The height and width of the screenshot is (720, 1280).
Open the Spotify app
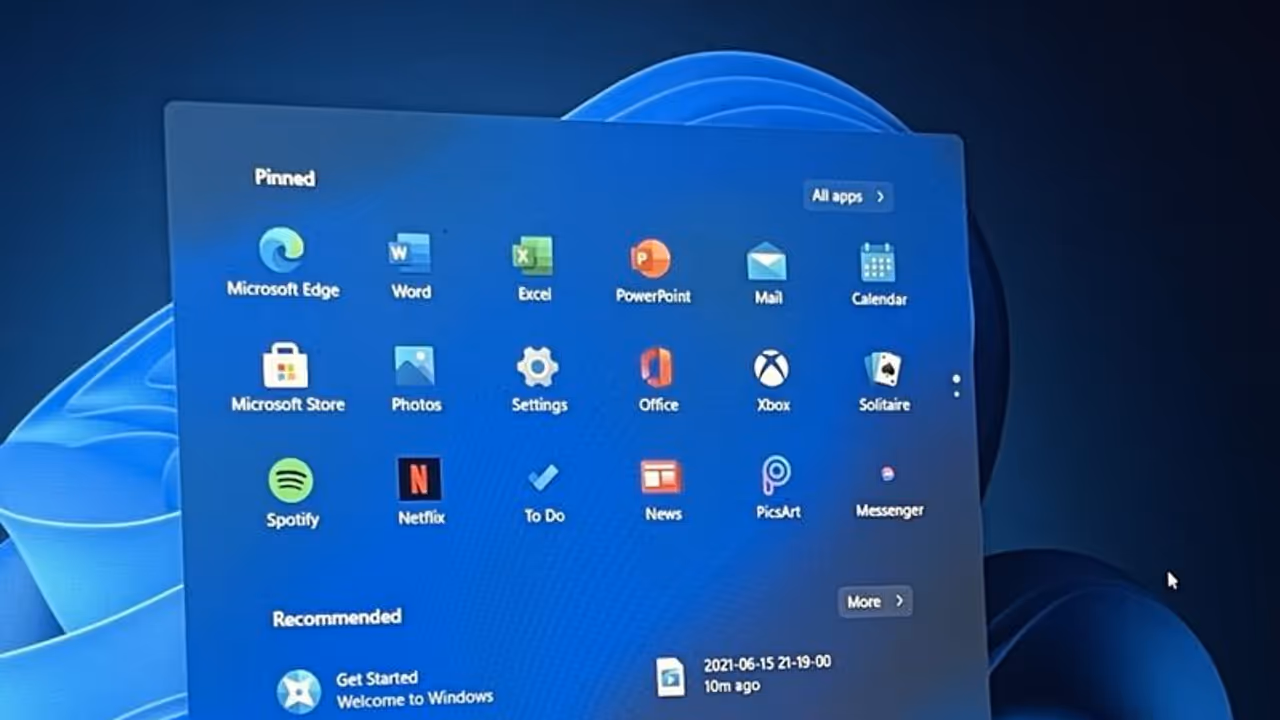(291, 483)
